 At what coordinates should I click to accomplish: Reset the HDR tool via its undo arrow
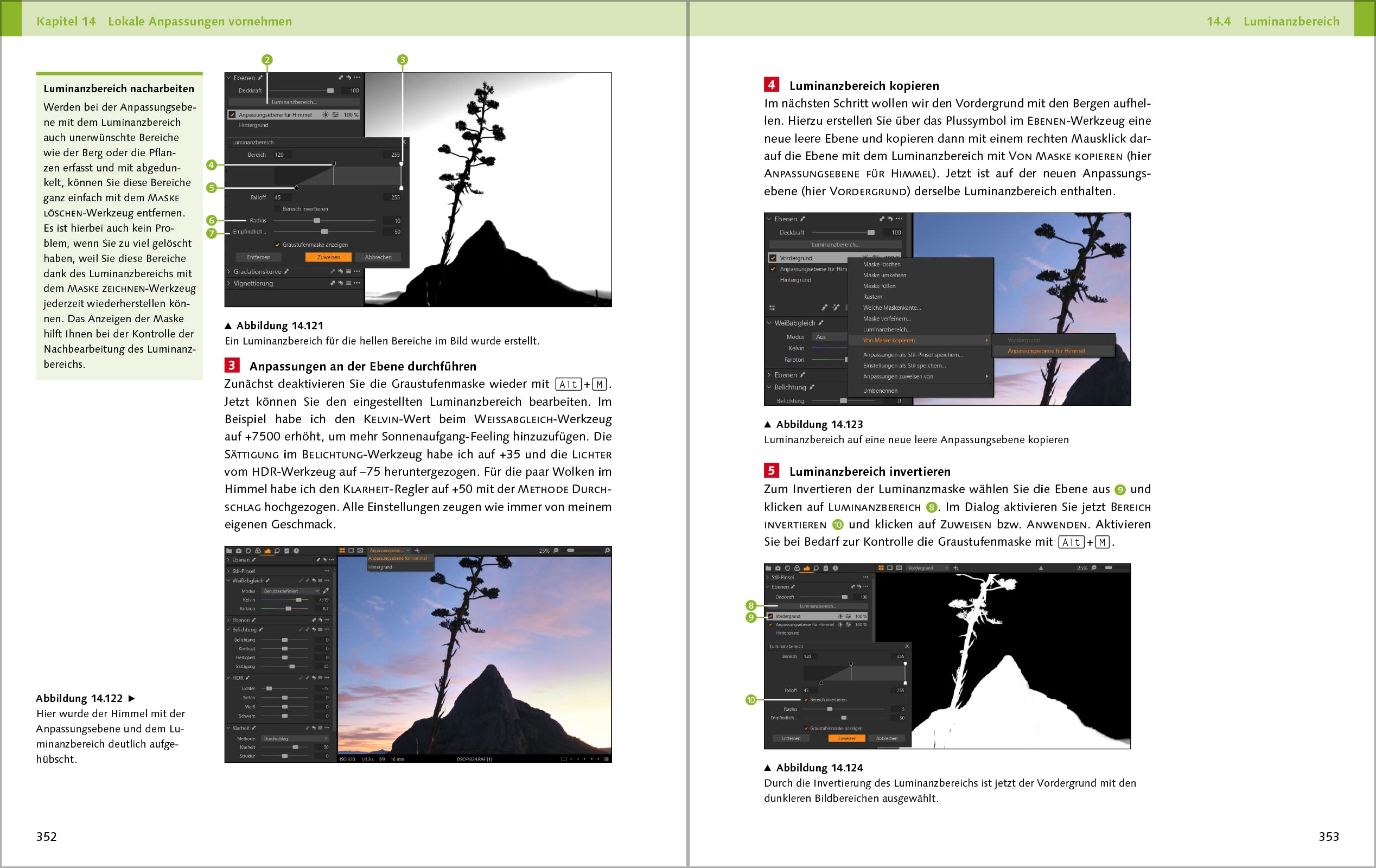[x=314, y=678]
